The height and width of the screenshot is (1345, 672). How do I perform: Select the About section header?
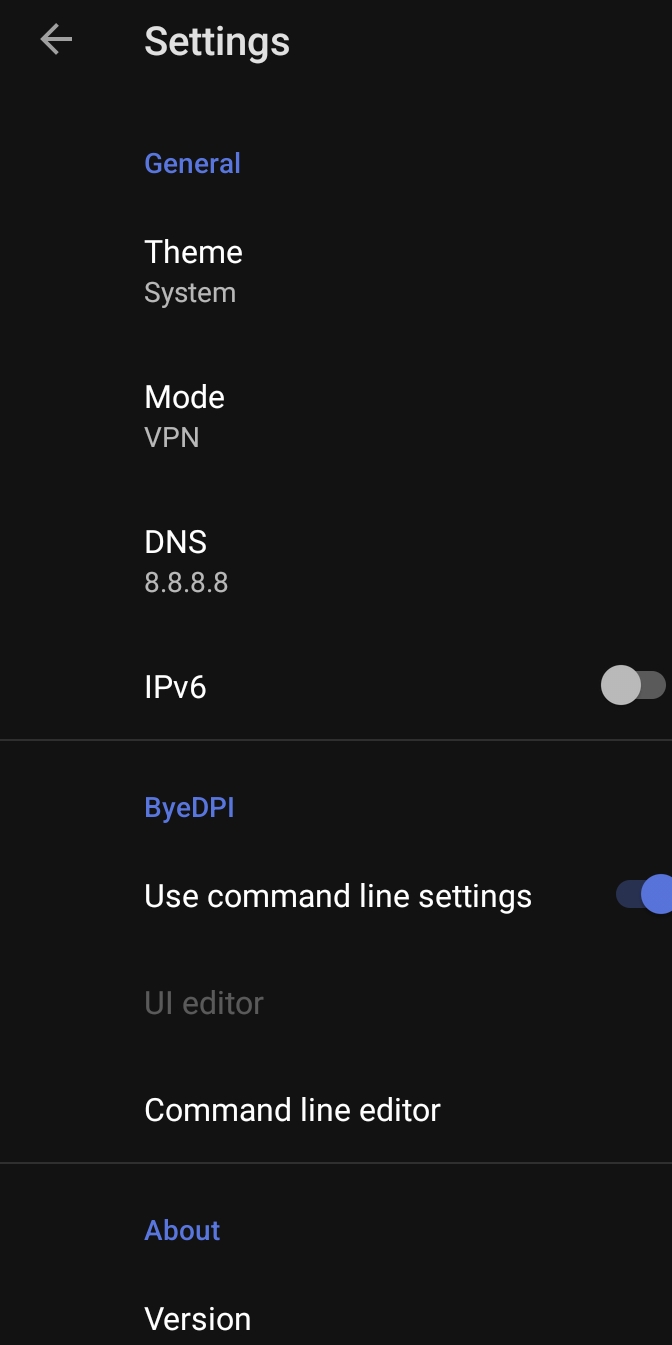182,1230
